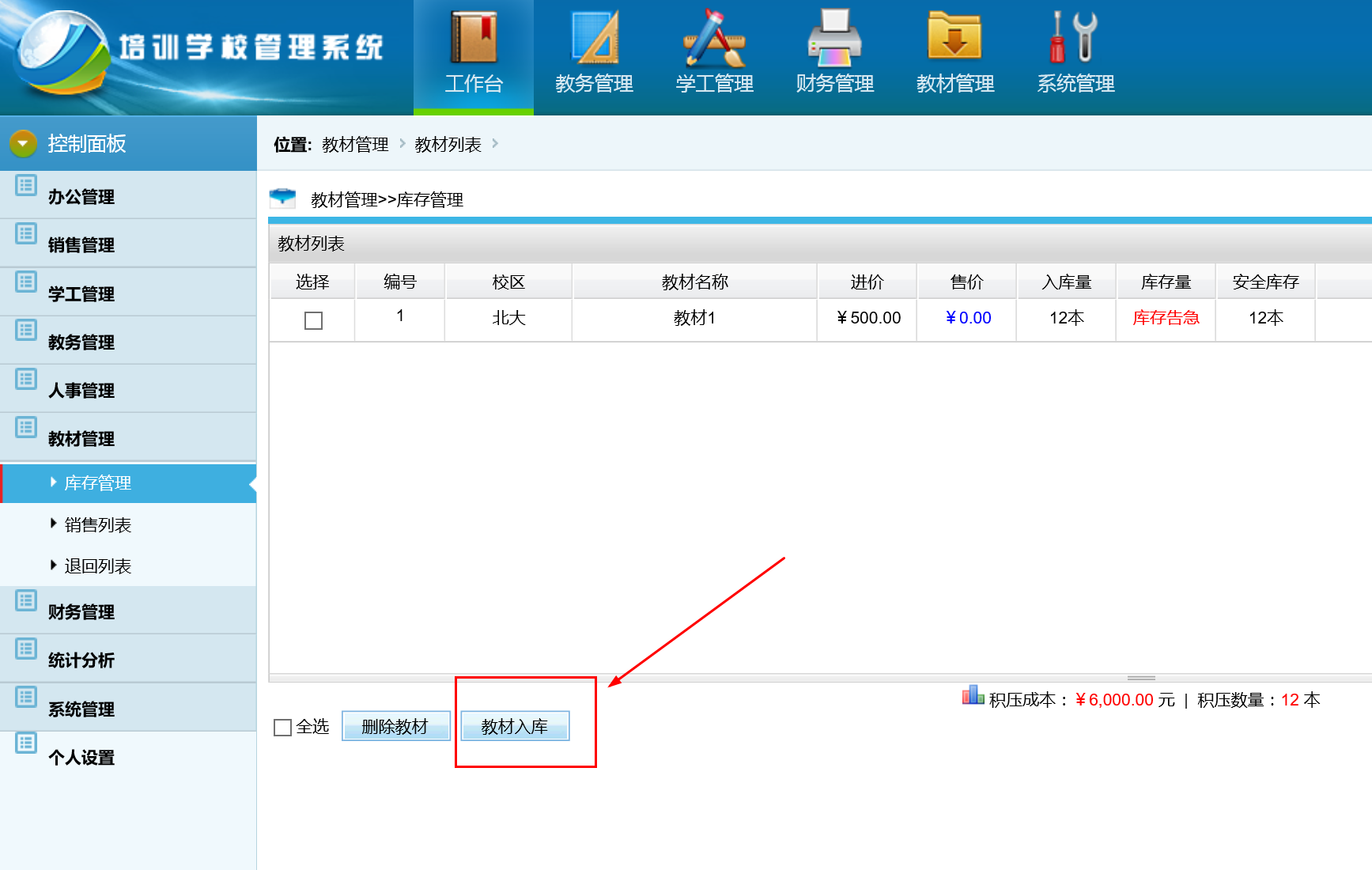Click the 财务管理 printer icon
Viewport: 1372px width, 870px height.
[834, 37]
